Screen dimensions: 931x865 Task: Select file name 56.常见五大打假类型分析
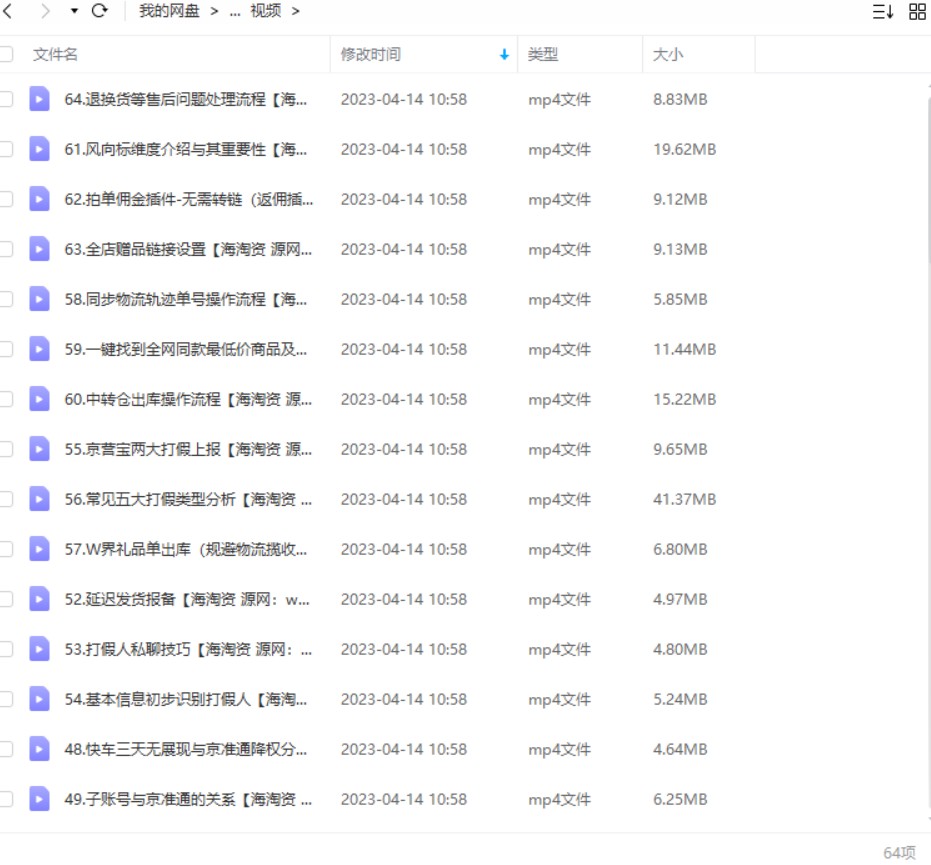pos(188,499)
